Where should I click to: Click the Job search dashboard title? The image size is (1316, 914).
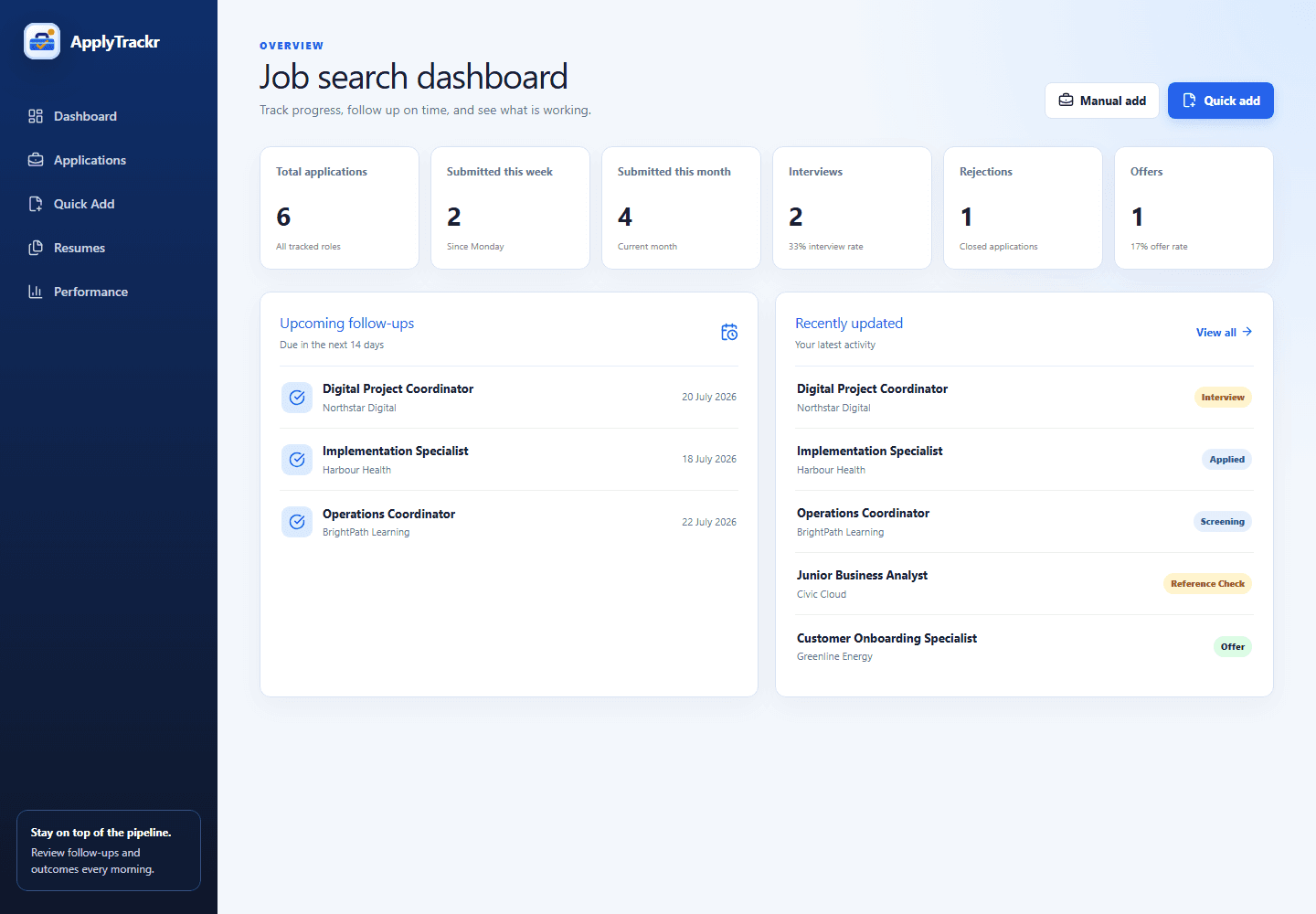(x=414, y=77)
